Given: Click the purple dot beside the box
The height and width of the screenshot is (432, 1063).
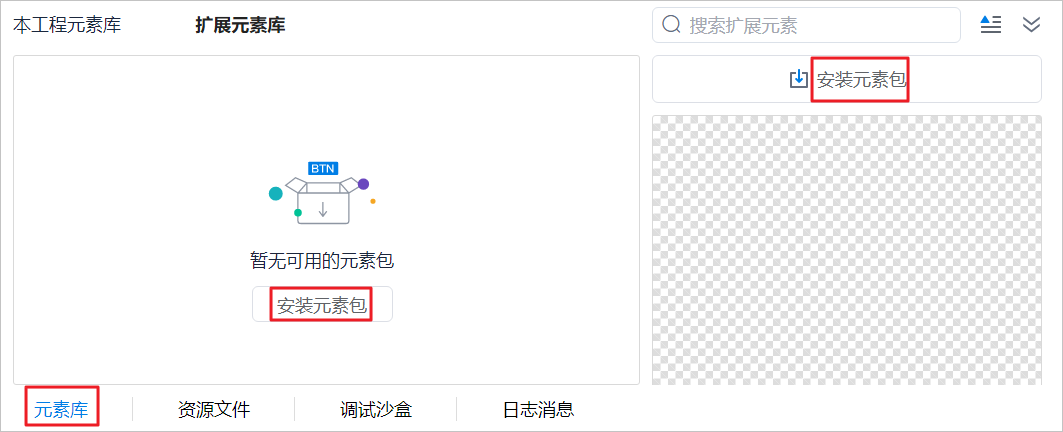Looking at the screenshot, I should pos(363,184).
